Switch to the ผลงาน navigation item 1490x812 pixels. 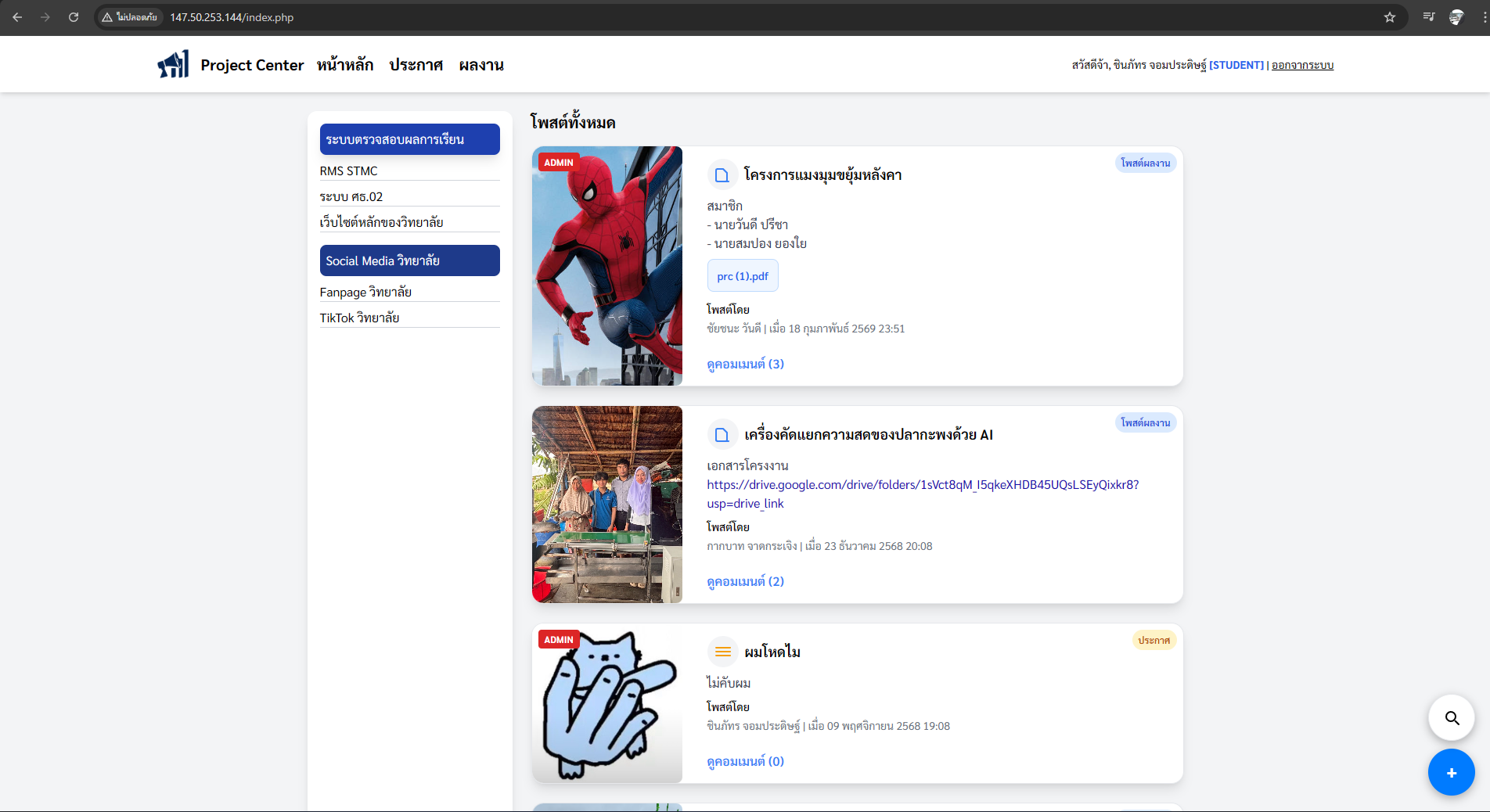tap(481, 65)
